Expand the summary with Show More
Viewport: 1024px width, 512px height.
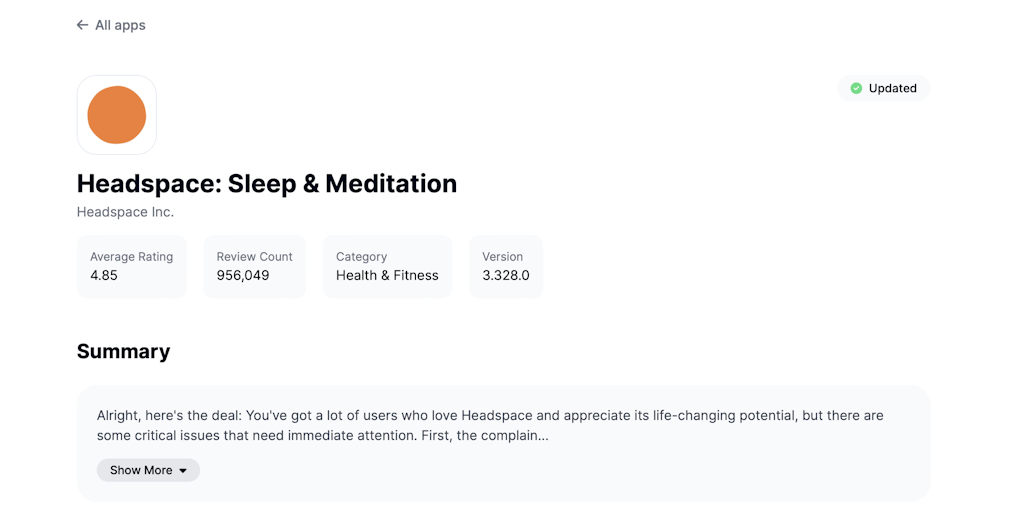[141, 470]
